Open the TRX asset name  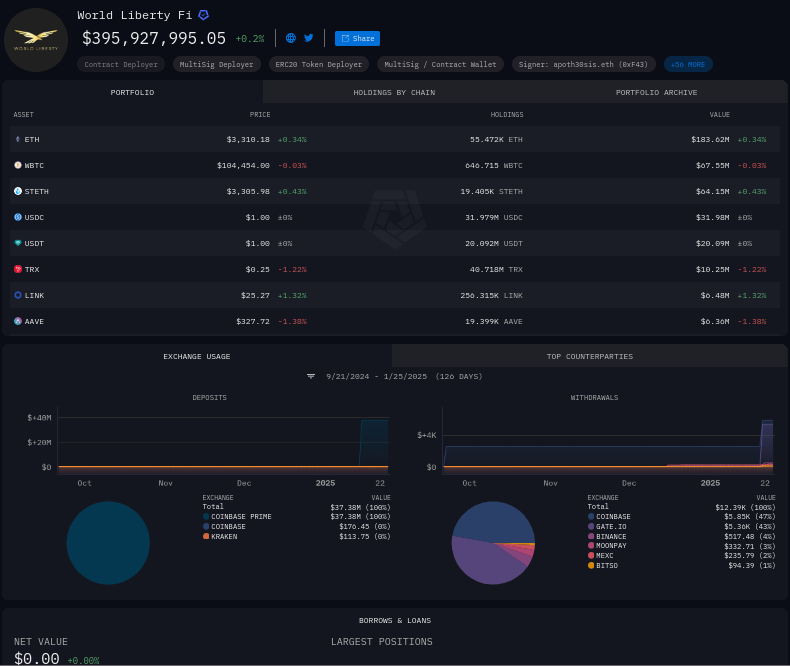[32, 270]
